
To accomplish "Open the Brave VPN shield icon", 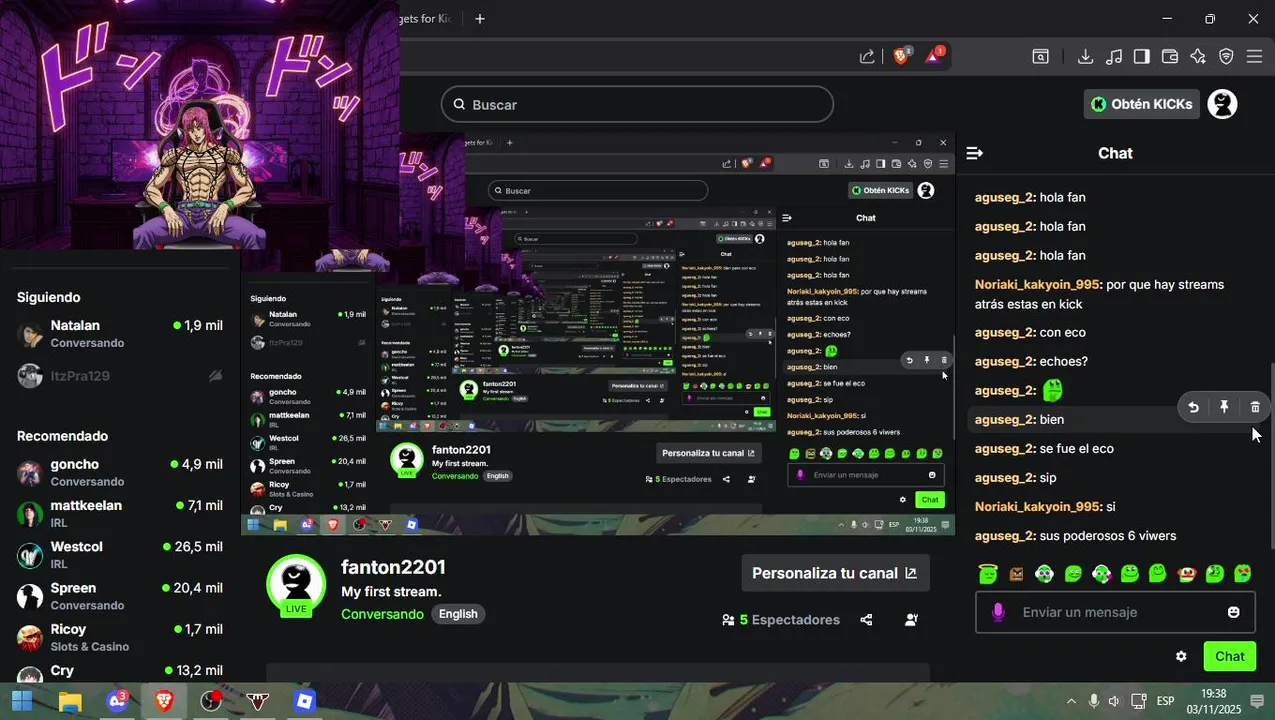I will [1226, 57].
